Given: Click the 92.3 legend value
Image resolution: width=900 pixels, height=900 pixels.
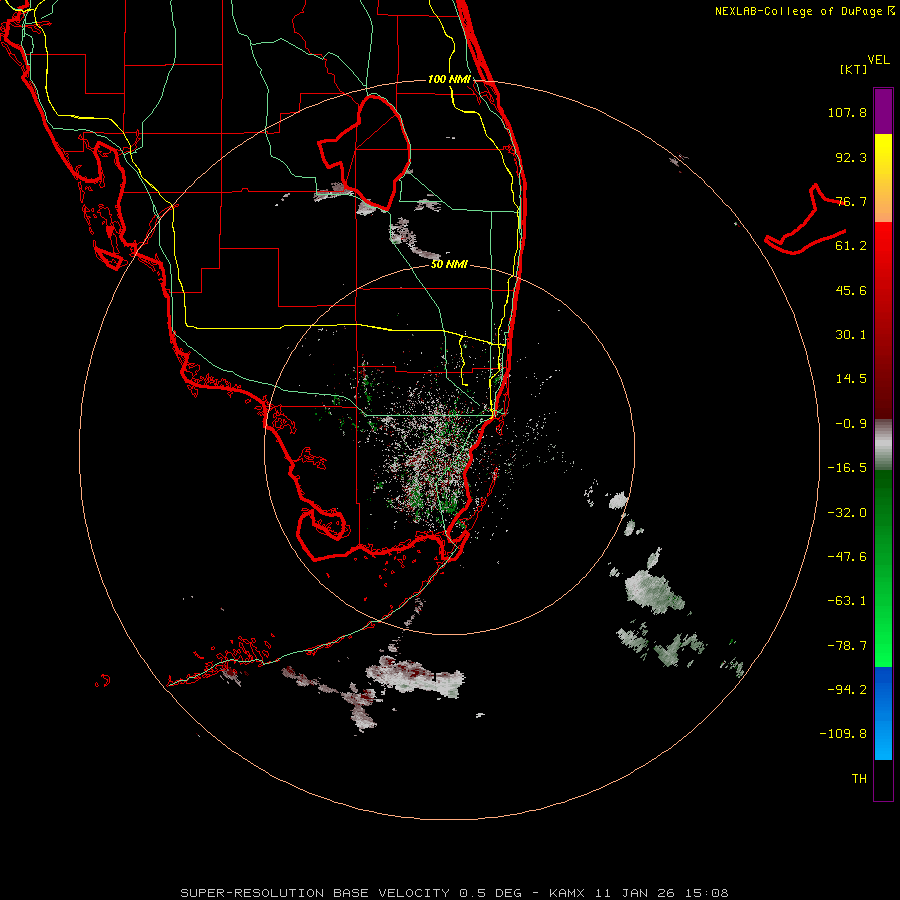Looking at the screenshot, I should pos(851,157).
